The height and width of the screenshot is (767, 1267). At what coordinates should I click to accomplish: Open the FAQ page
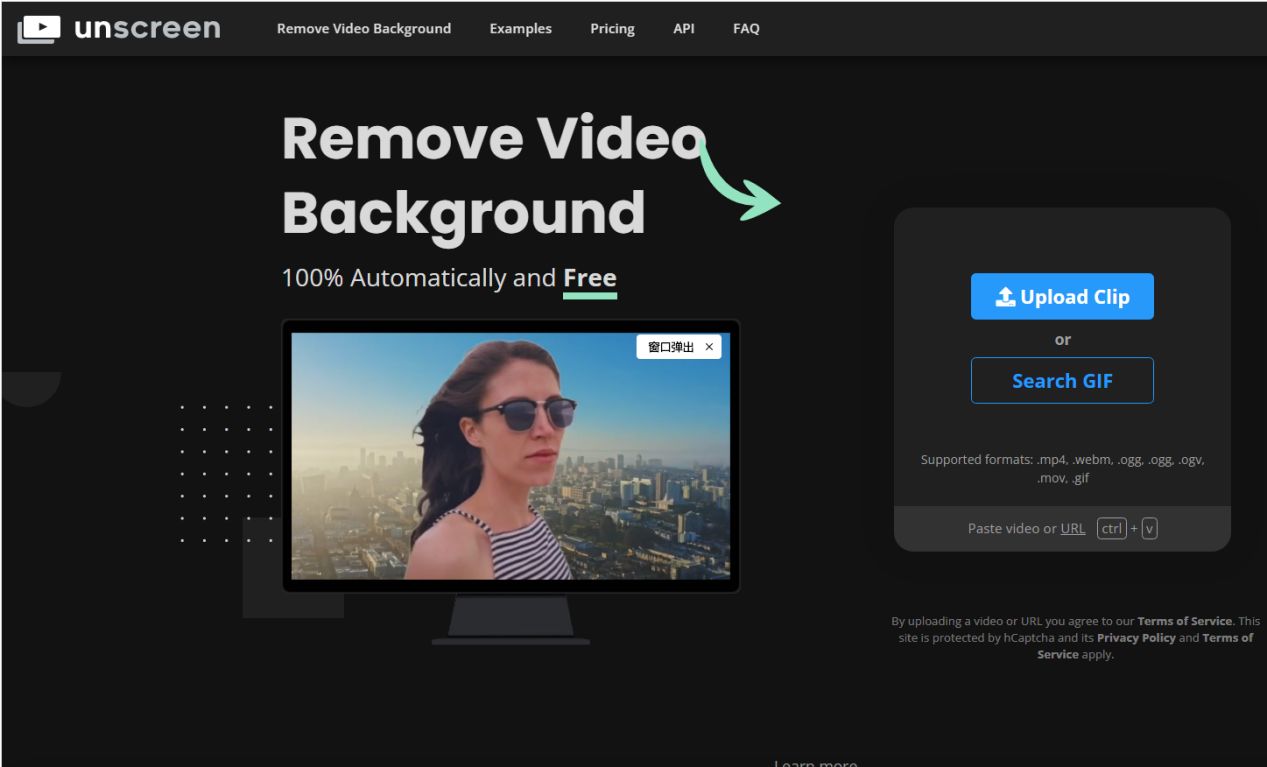click(x=745, y=29)
